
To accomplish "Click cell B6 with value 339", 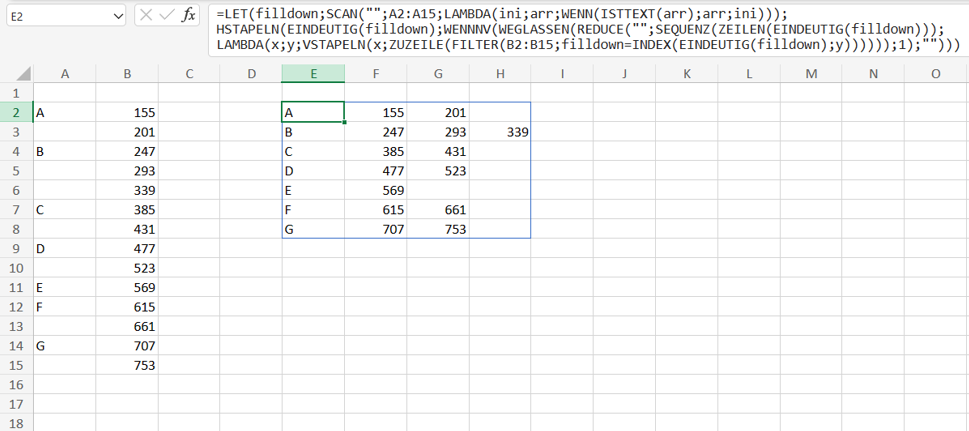I will [x=127, y=190].
